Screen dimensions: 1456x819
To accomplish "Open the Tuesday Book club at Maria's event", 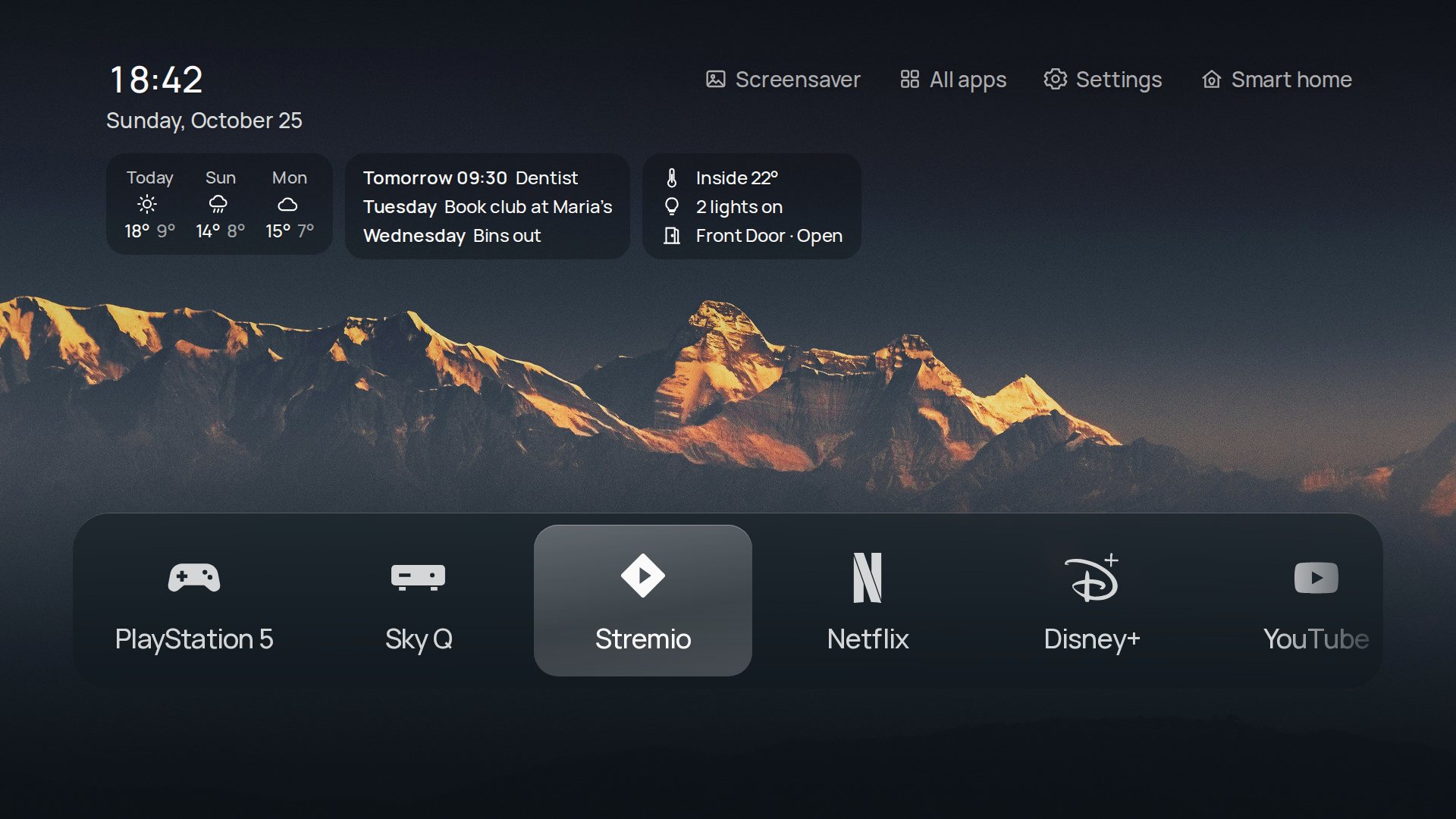I will [488, 207].
